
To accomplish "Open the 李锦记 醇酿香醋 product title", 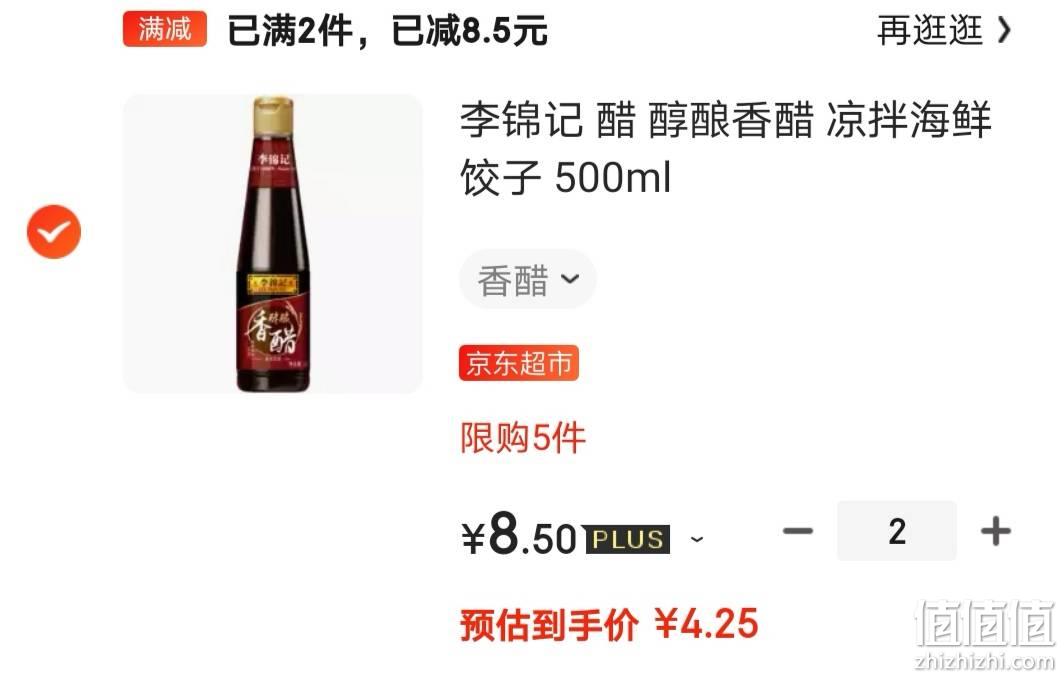I will pyautogui.click(x=725, y=149).
